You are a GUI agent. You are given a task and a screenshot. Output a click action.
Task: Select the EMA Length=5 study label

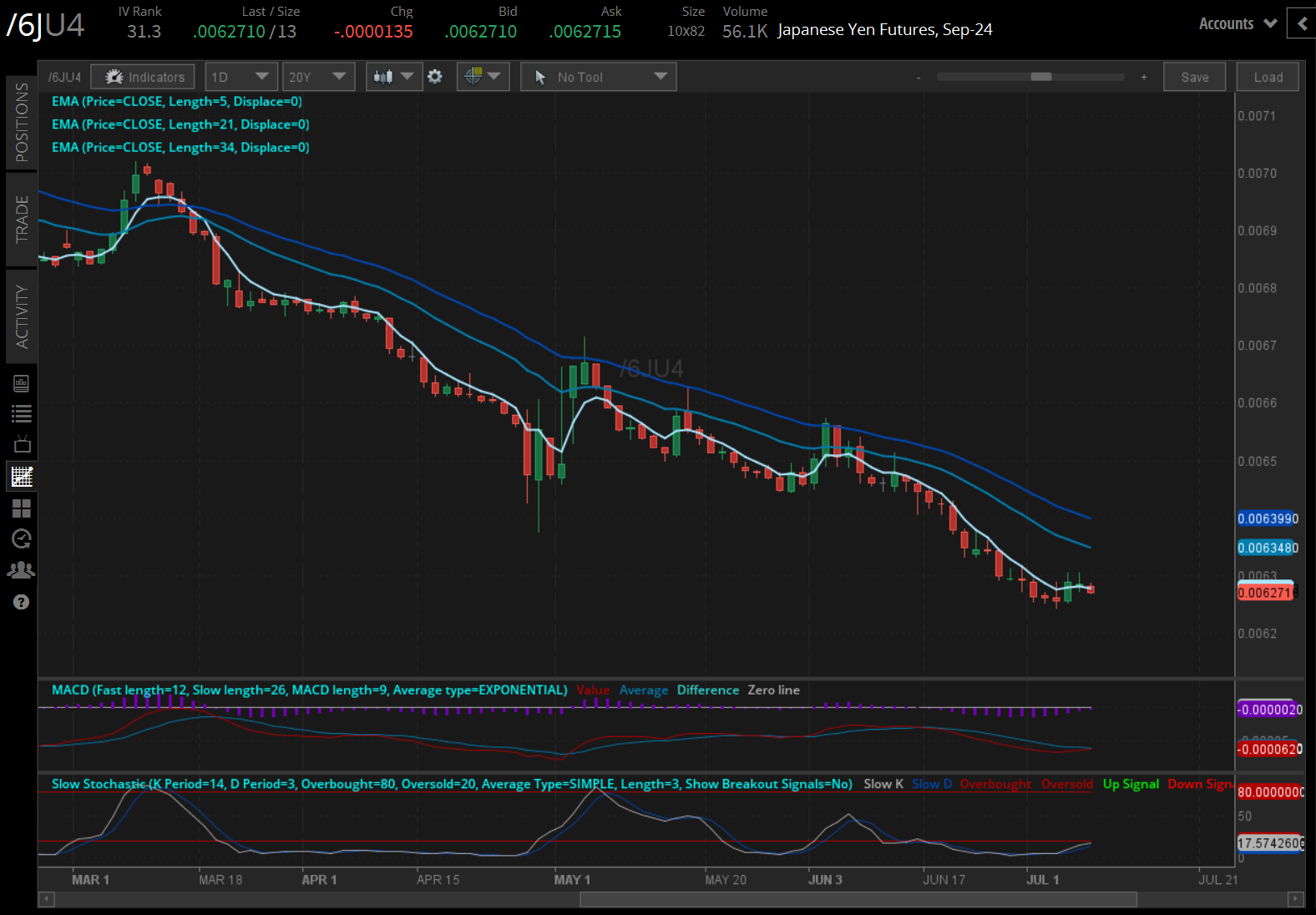click(177, 102)
